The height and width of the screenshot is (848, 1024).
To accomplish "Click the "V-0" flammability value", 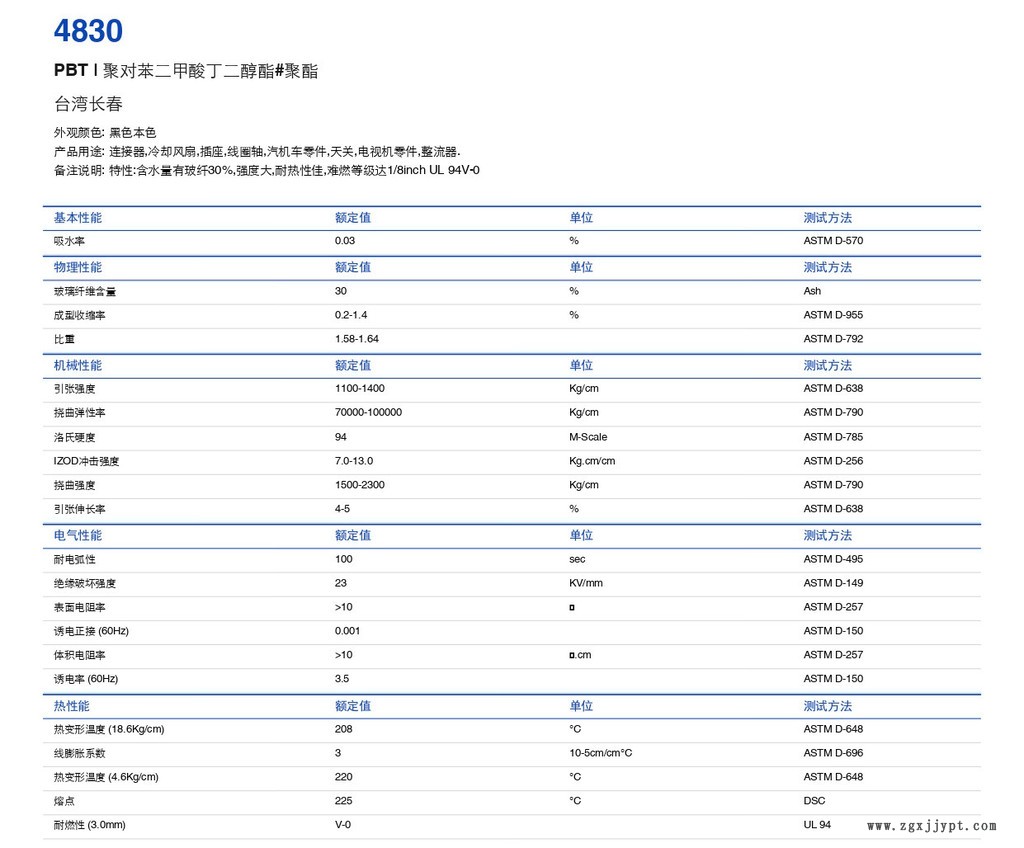I will click(x=343, y=825).
